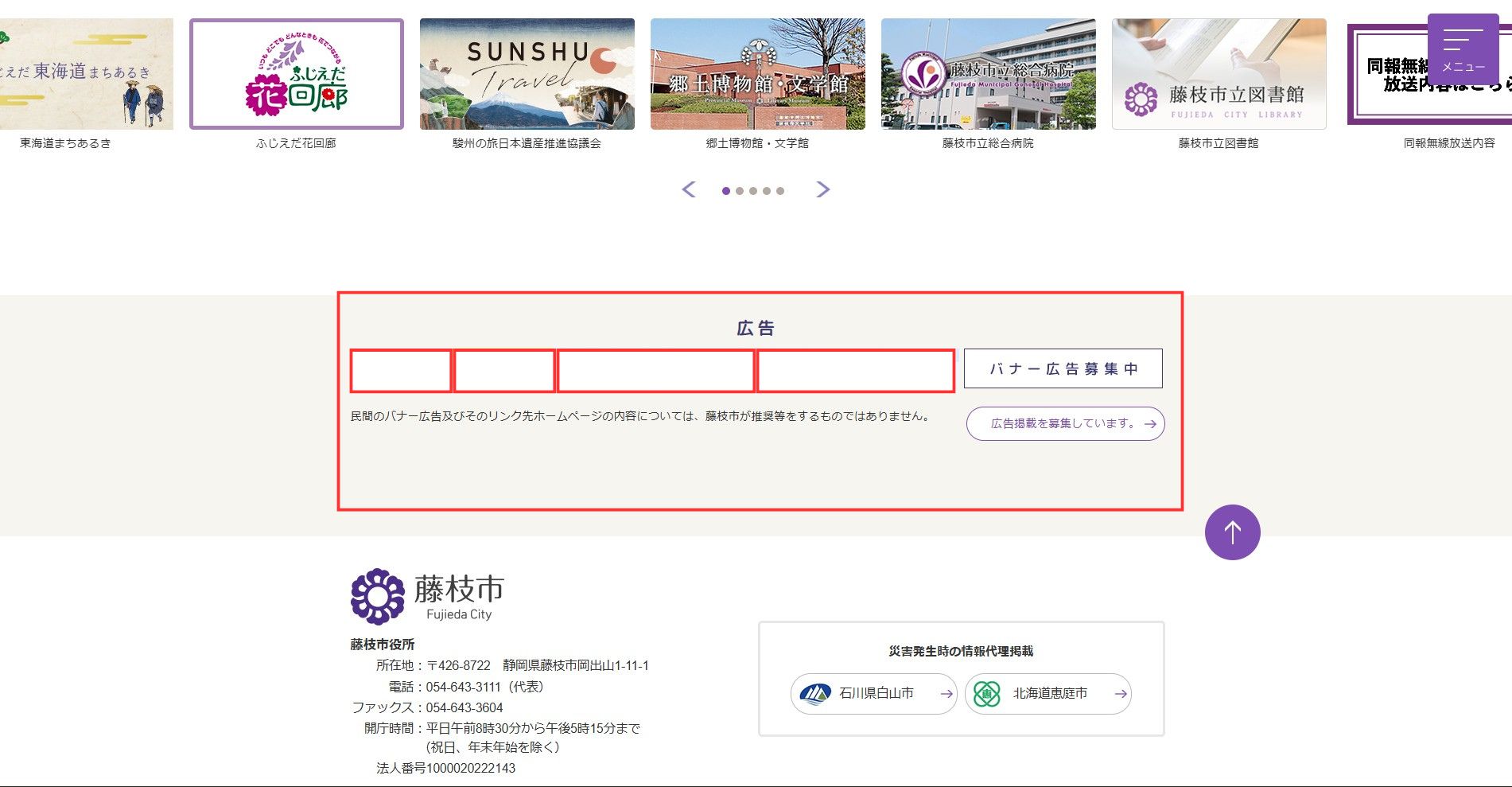Select the first carousel pagination dot

726,191
